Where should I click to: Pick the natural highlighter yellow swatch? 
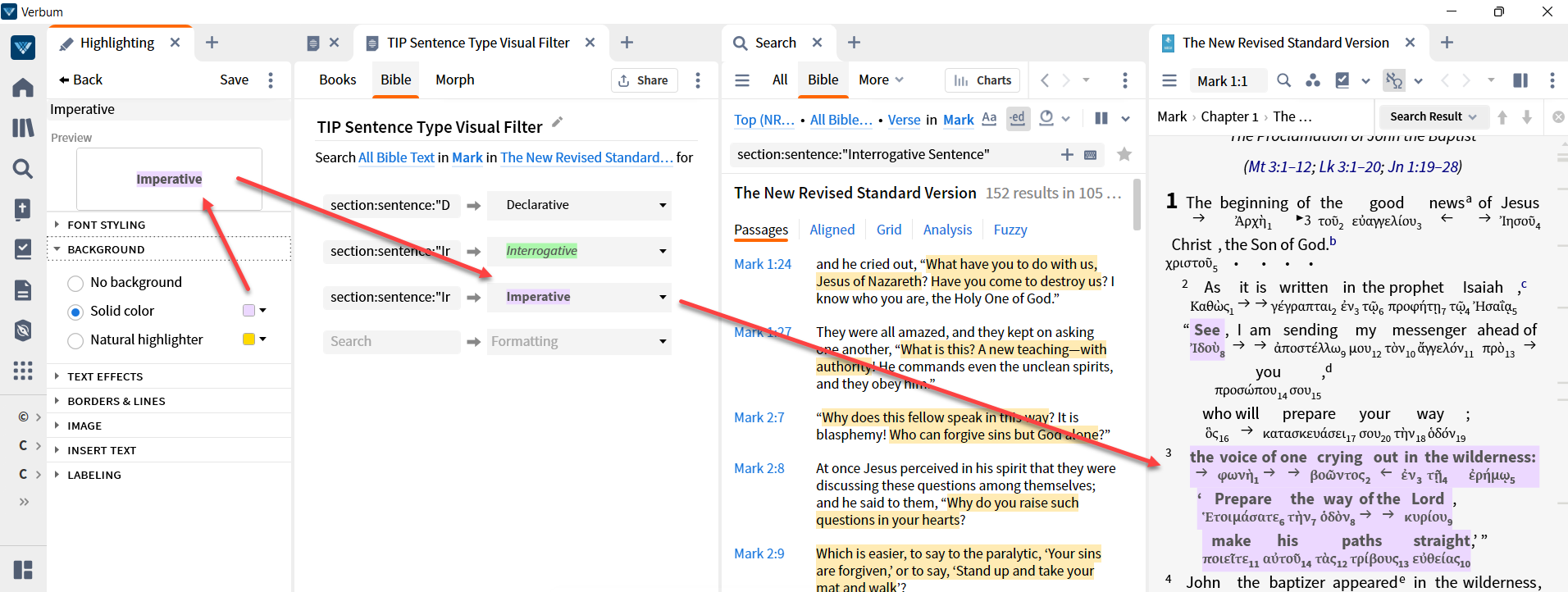tap(248, 339)
